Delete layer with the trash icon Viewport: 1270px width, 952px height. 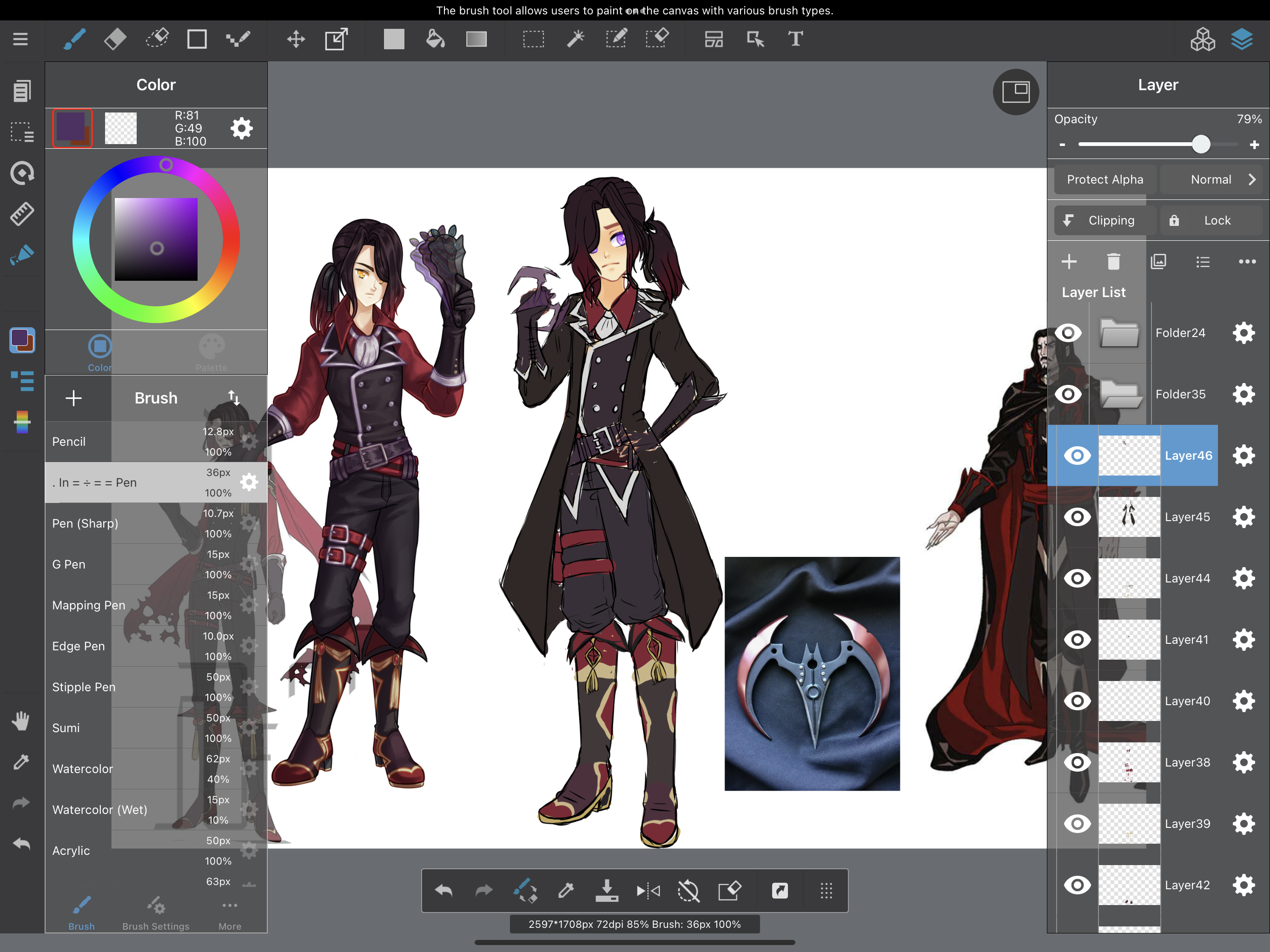1113,262
